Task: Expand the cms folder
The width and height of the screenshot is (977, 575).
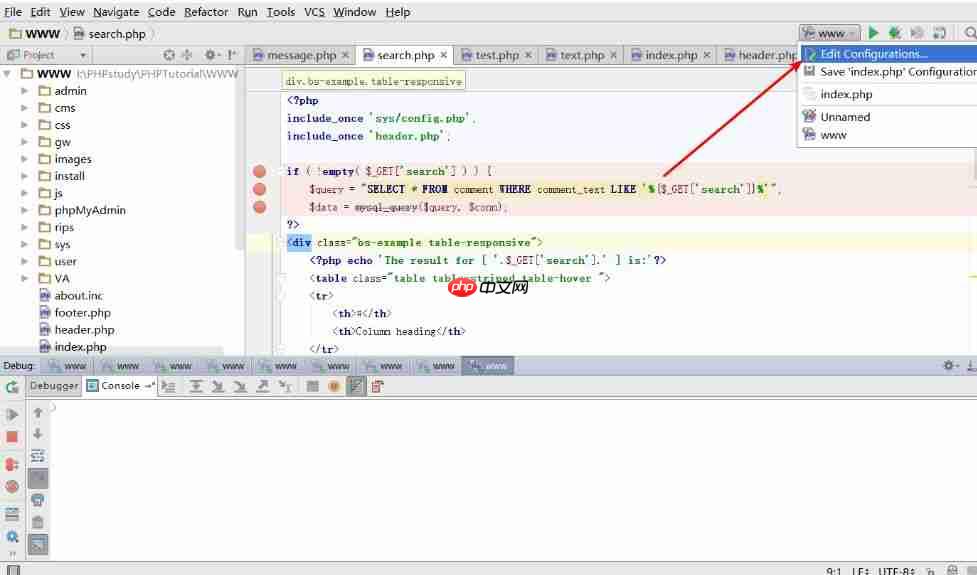Action: (x=24, y=108)
